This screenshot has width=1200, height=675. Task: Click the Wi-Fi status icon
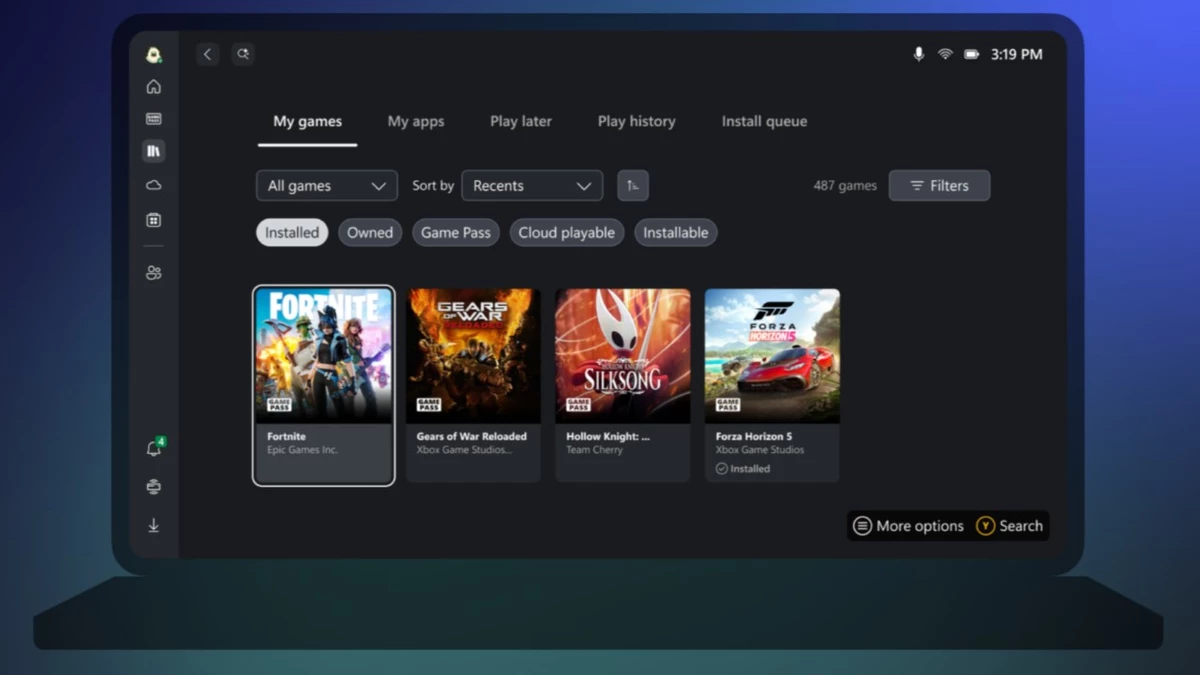tap(944, 55)
